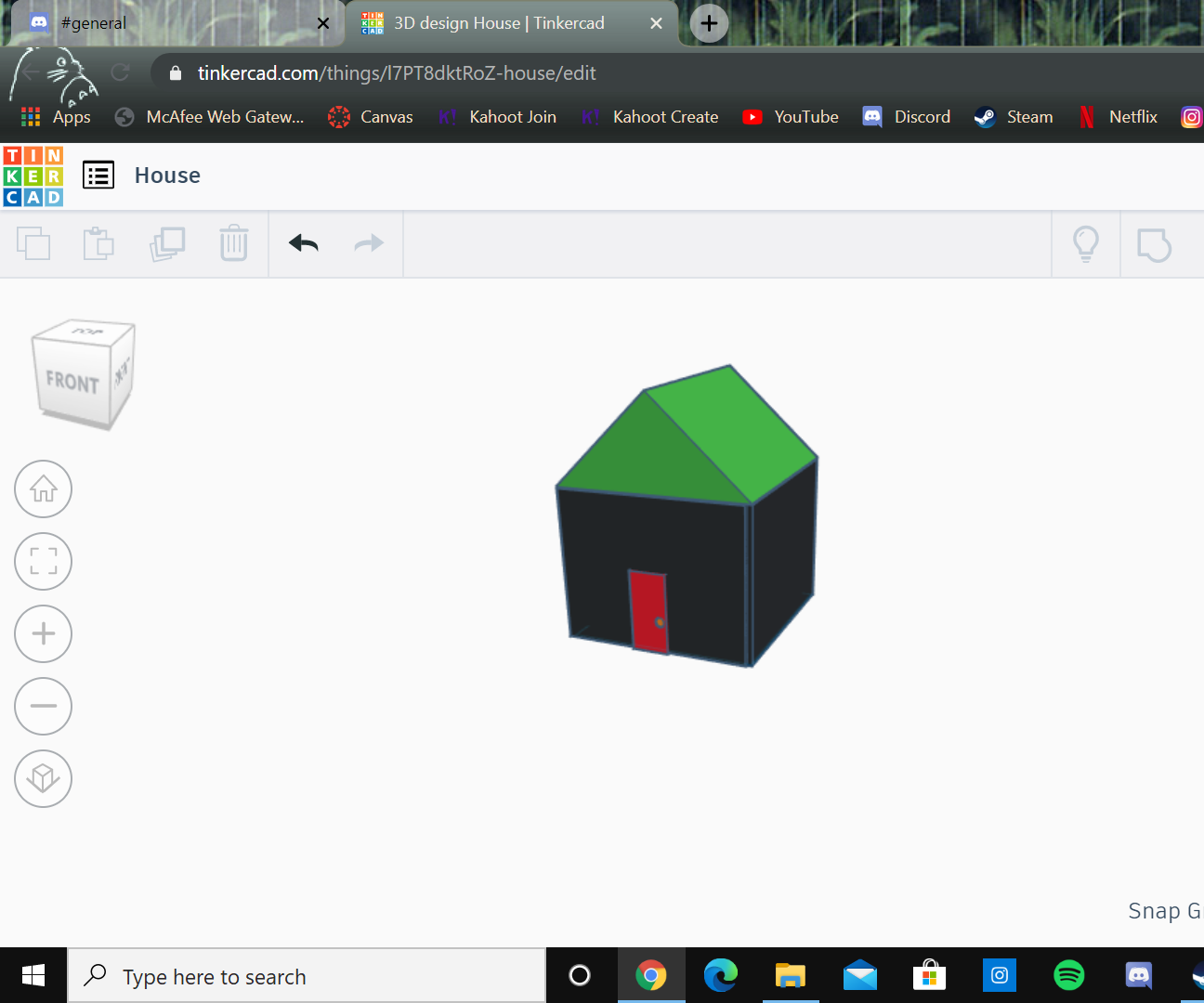Open Spotify from the taskbar
The width and height of the screenshot is (1204, 1003).
1068,975
